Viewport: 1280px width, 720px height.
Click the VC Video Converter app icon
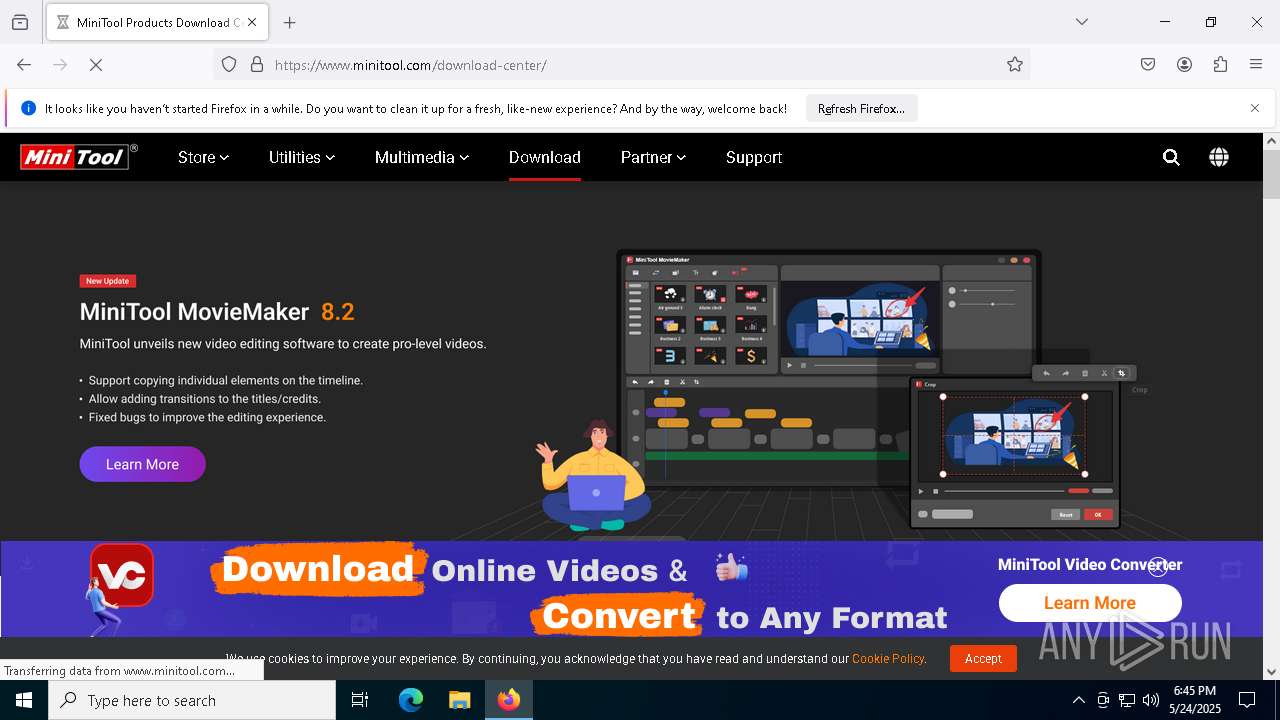[x=122, y=575]
